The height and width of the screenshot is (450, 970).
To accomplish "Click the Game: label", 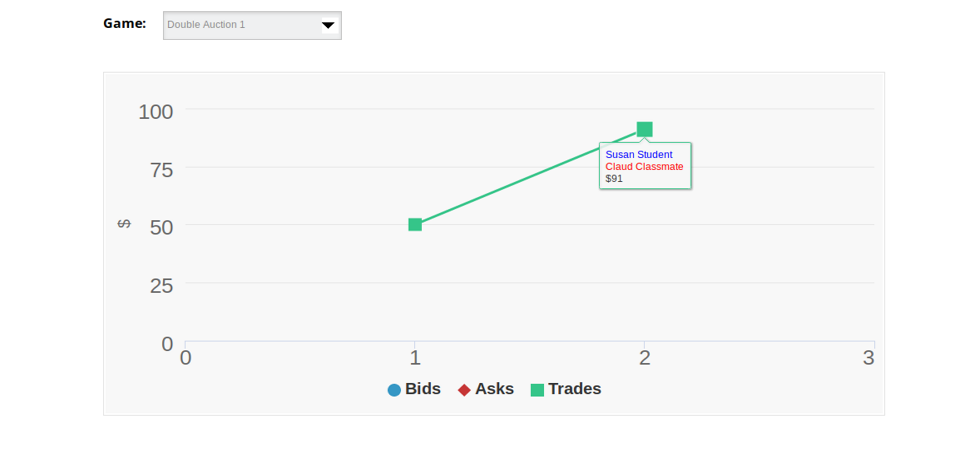I will (125, 24).
